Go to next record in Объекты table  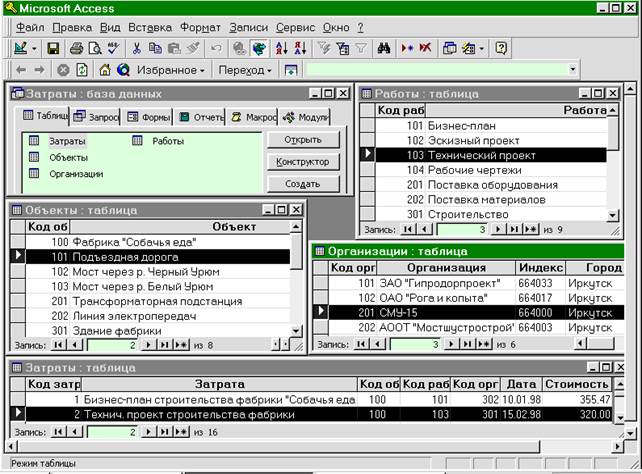pyautogui.click(x=148, y=345)
